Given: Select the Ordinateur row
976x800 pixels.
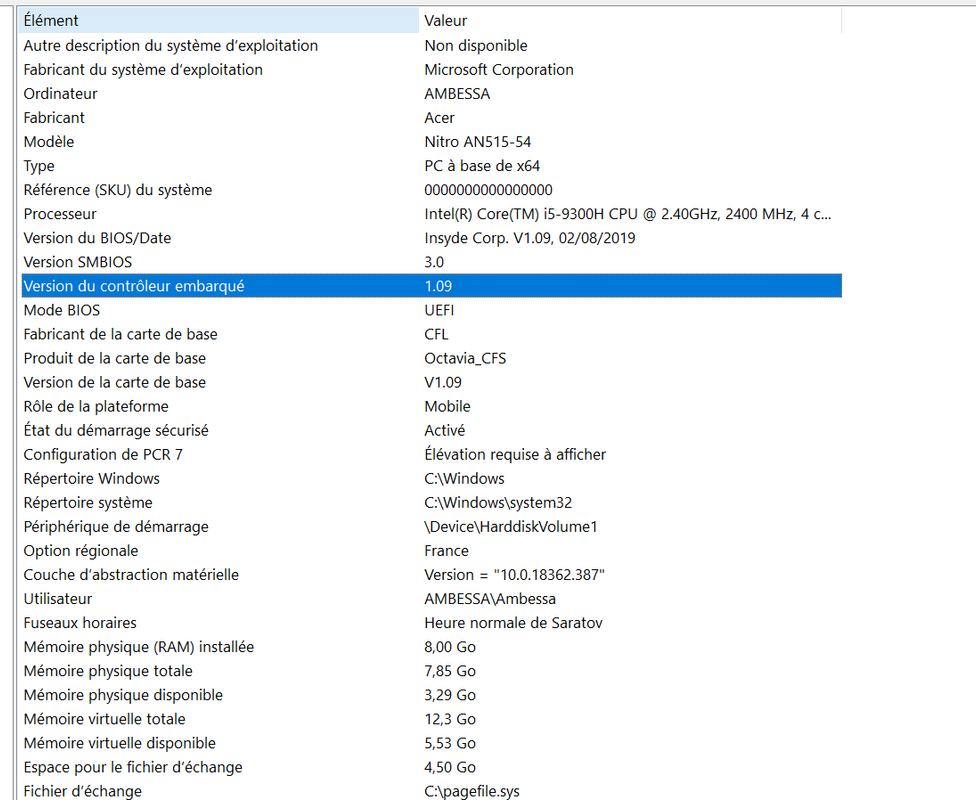Looking at the screenshot, I should click(431, 93).
